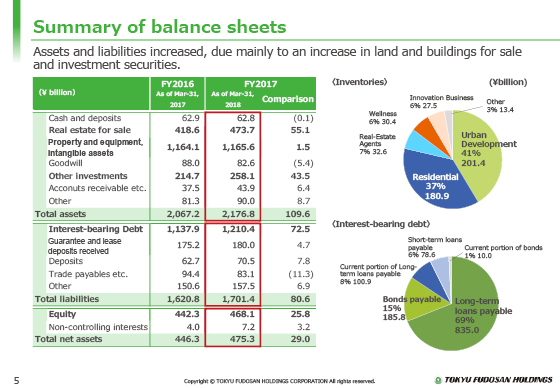Click the page number 5
The height and width of the screenshot is (388, 560).
16,380
